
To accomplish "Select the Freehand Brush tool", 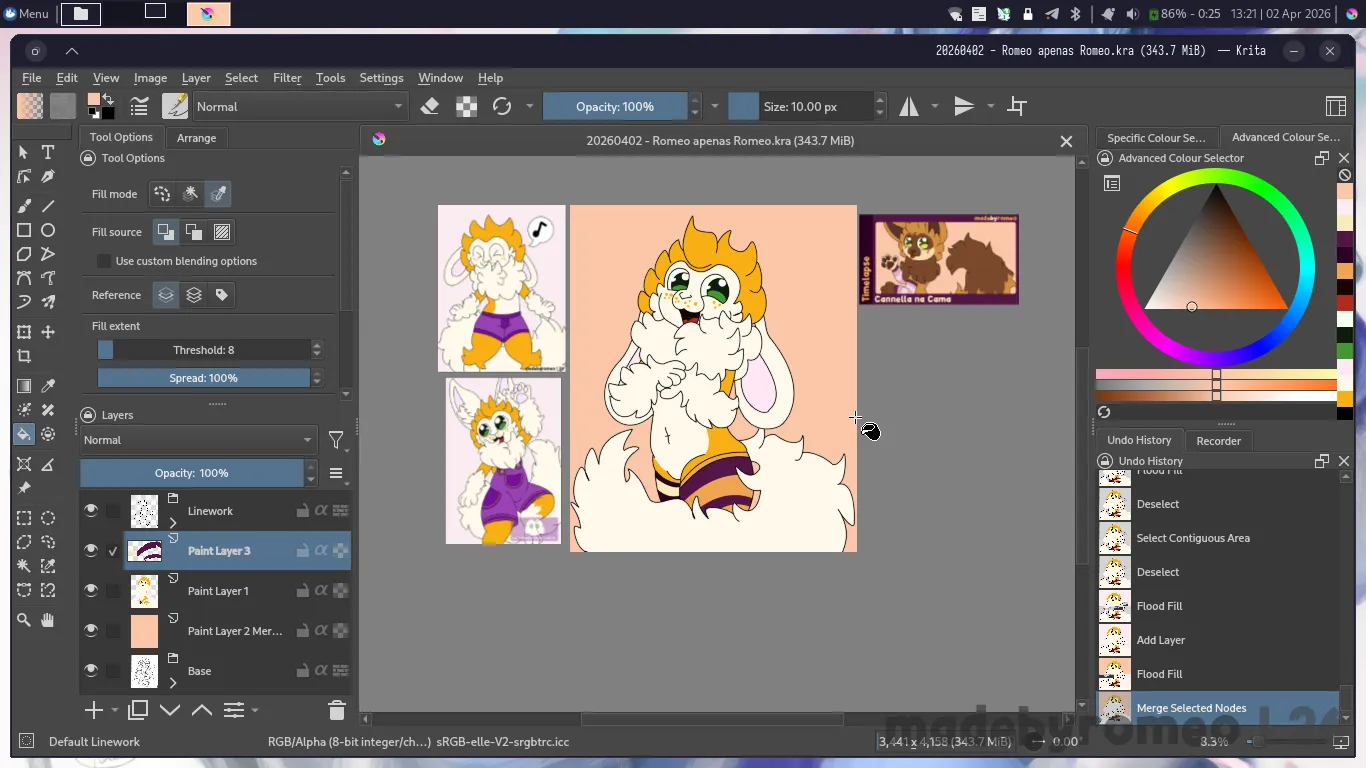I will pyautogui.click(x=24, y=205).
